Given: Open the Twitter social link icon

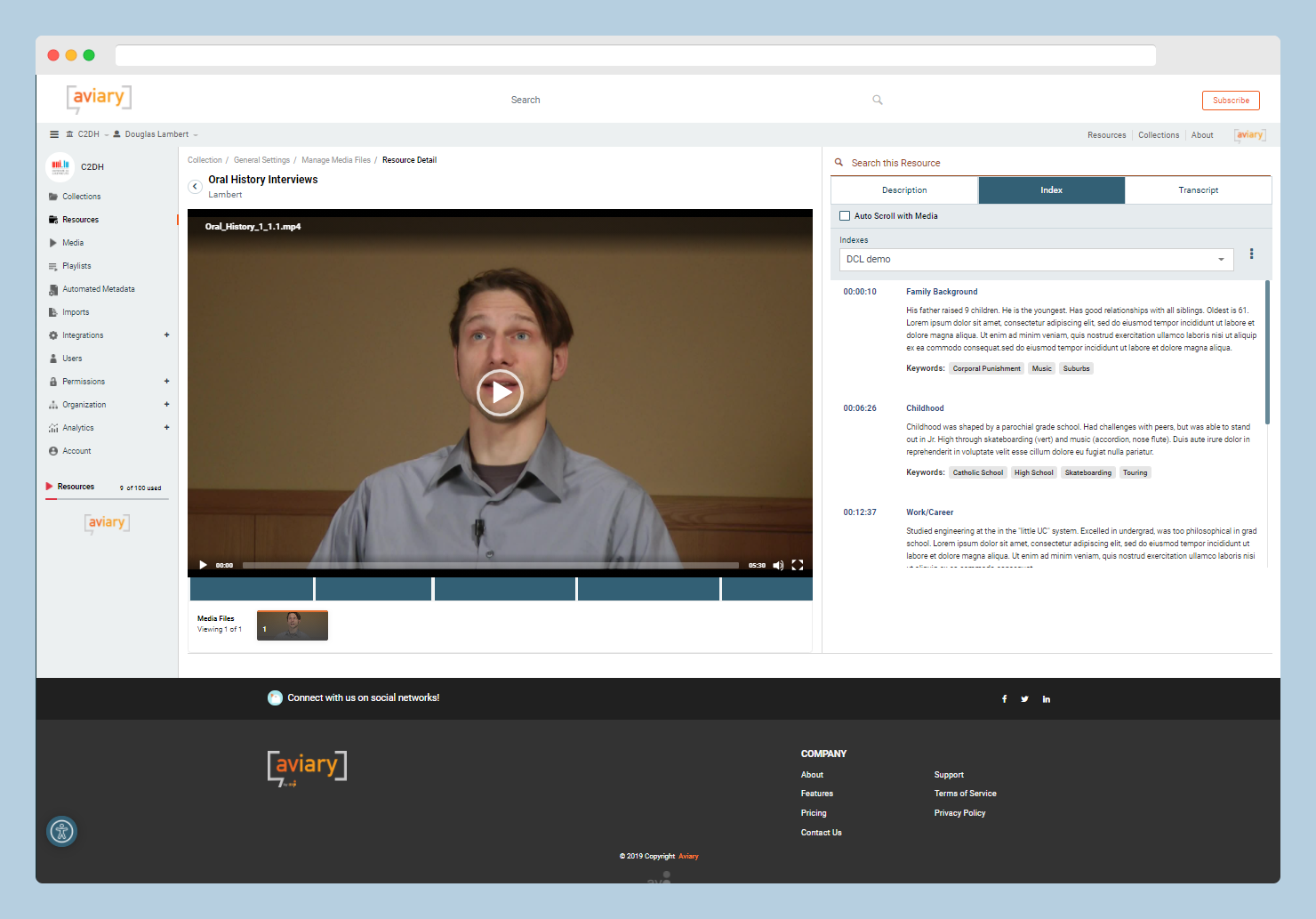Looking at the screenshot, I should click(1025, 699).
